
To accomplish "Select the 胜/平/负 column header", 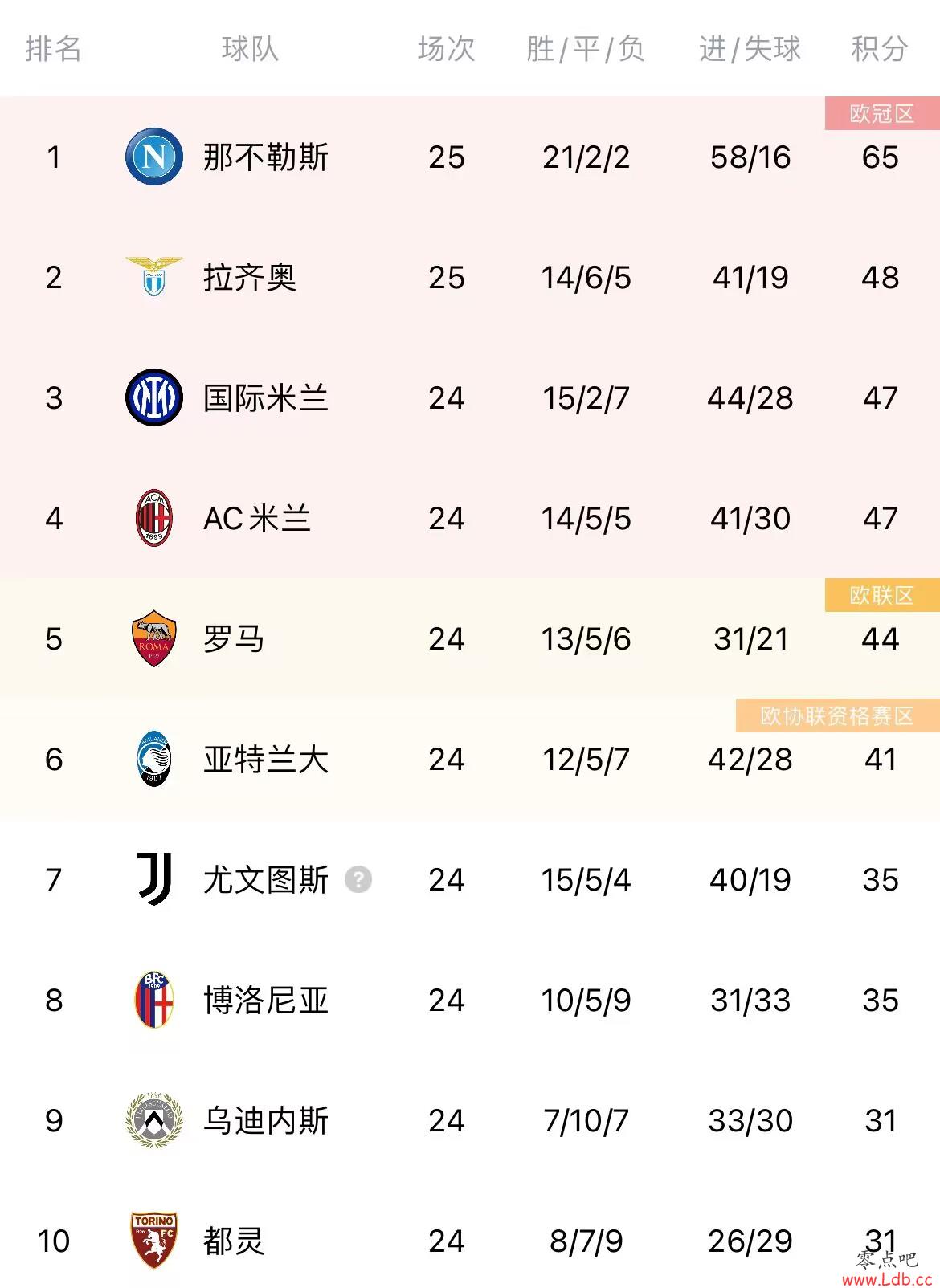I will (x=586, y=49).
